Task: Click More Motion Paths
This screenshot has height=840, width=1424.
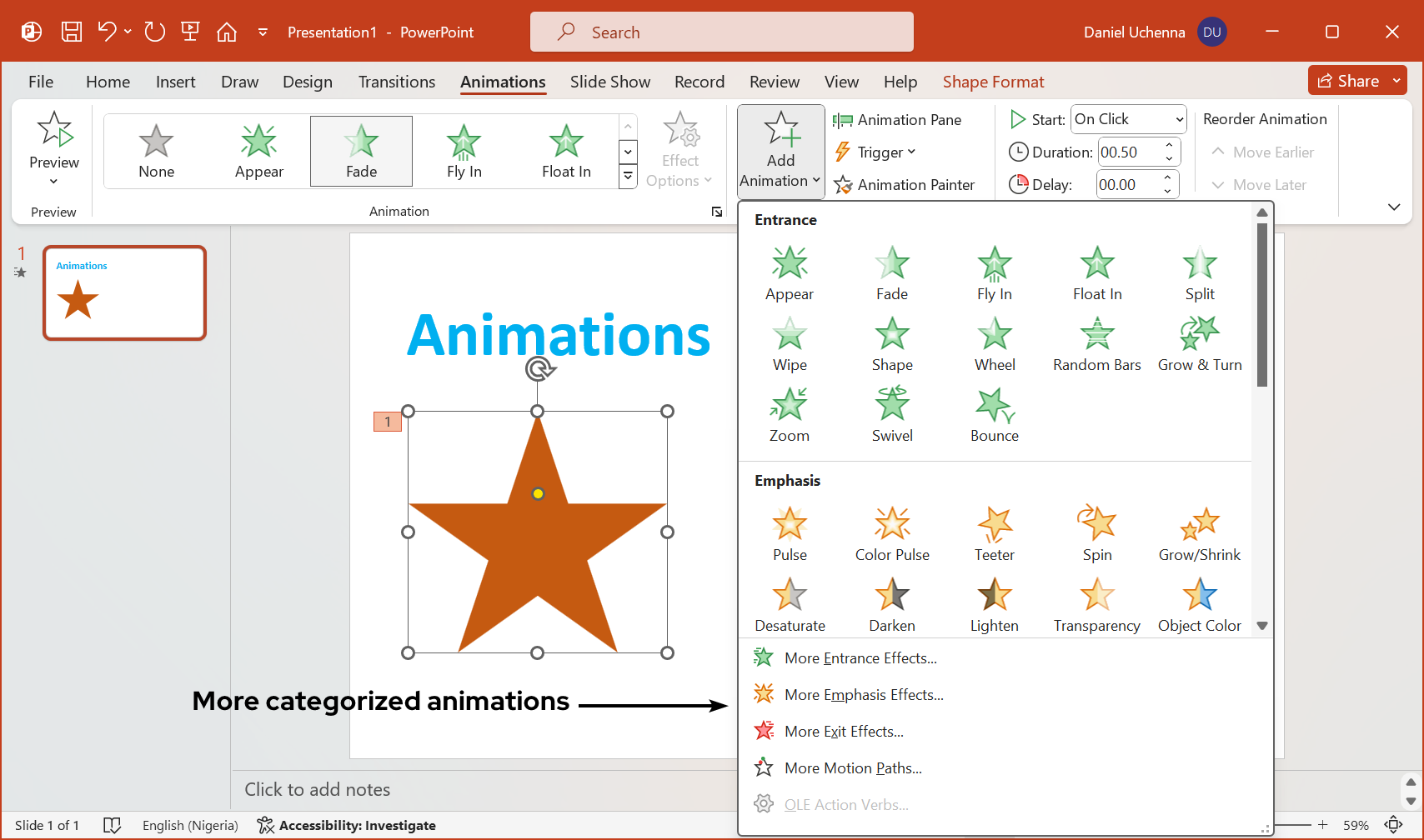Action: click(x=853, y=767)
